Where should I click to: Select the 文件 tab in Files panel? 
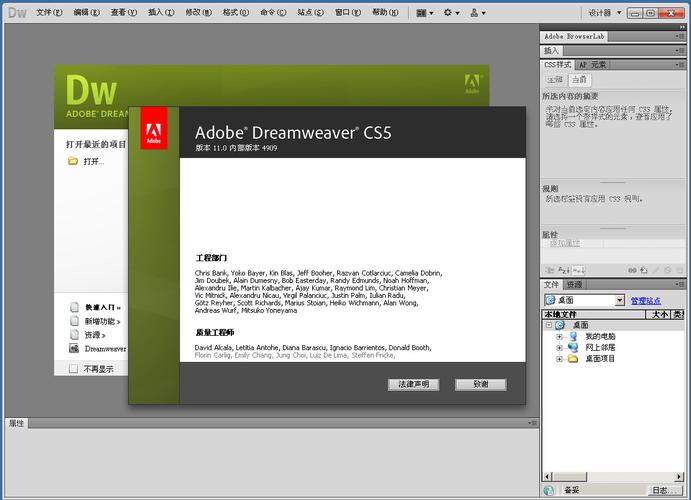point(551,285)
